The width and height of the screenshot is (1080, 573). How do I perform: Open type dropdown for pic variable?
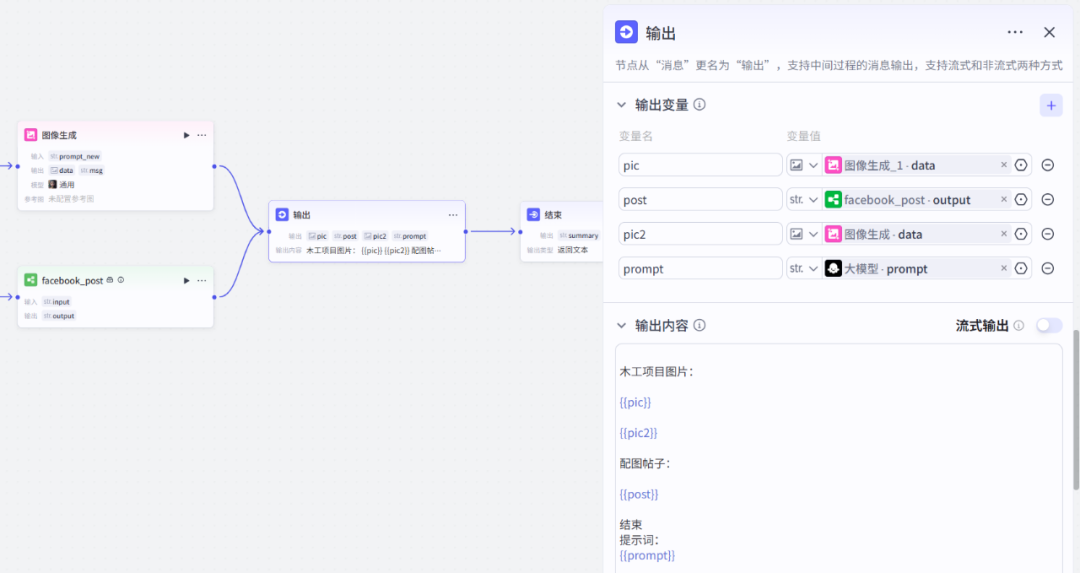coord(804,165)
